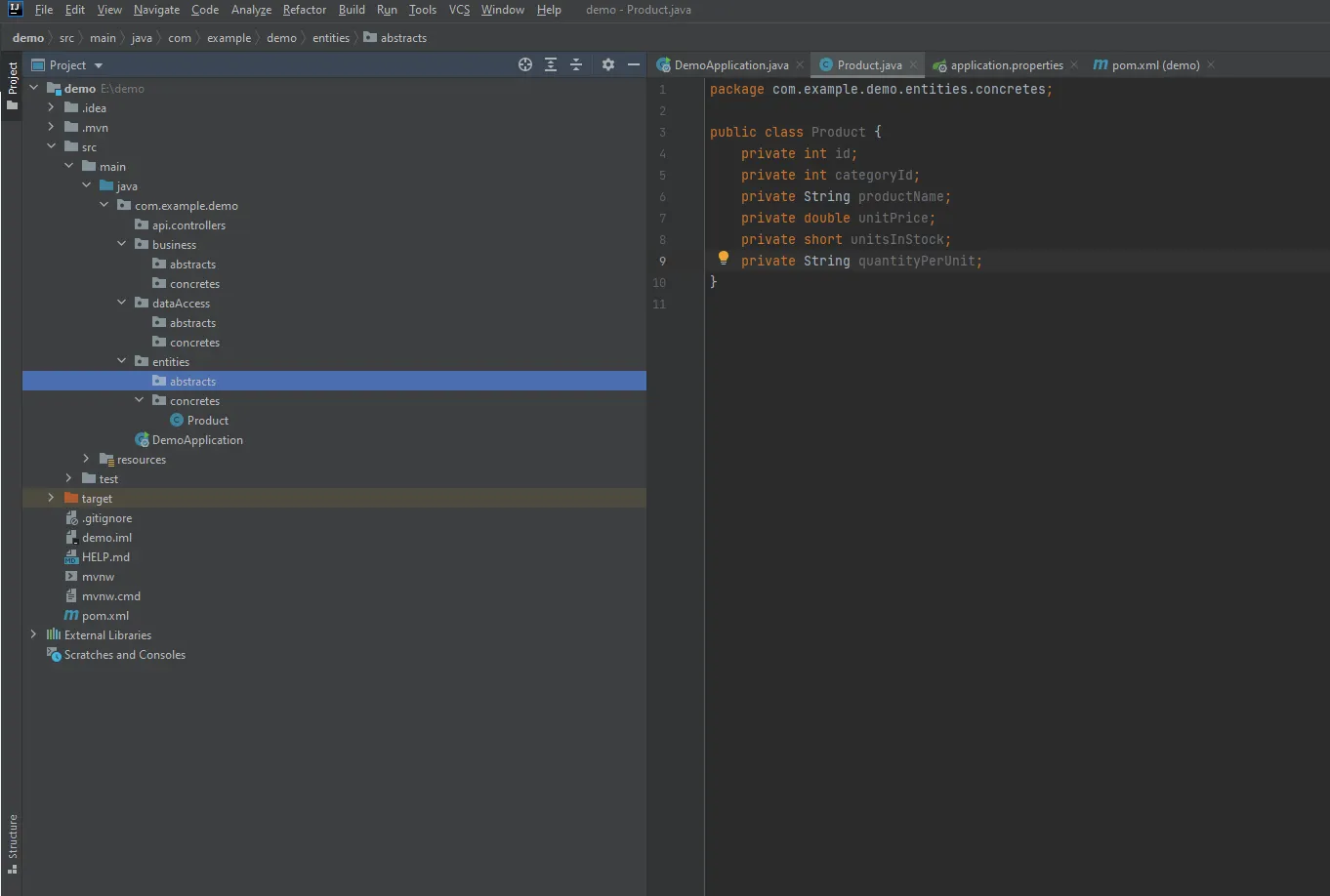
Task: Click 'unitsInStock' in the code editor
Action: (897, 239)
